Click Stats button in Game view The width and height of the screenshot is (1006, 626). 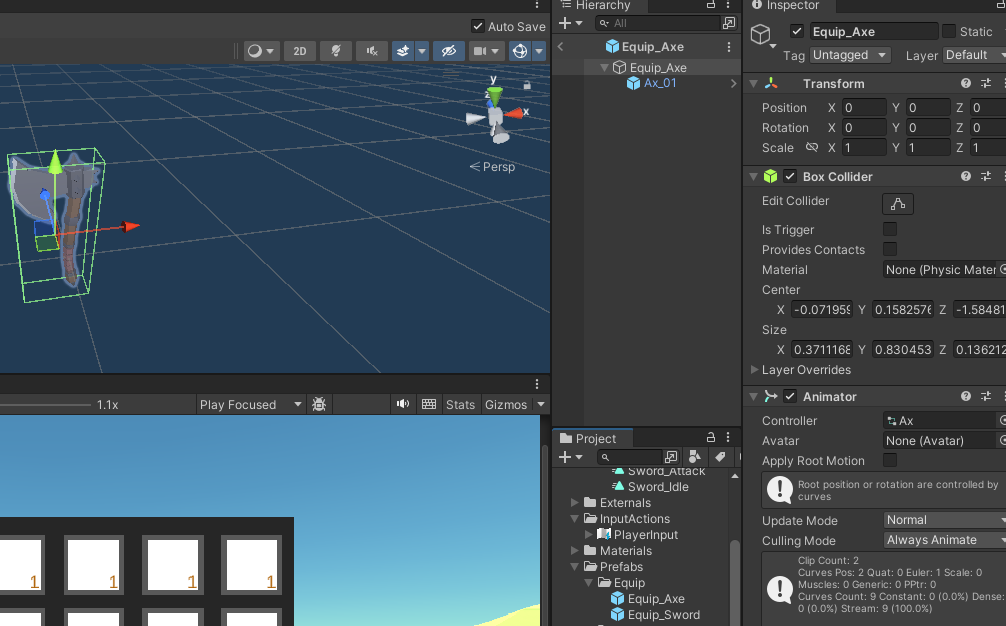(x=461, y=405)
